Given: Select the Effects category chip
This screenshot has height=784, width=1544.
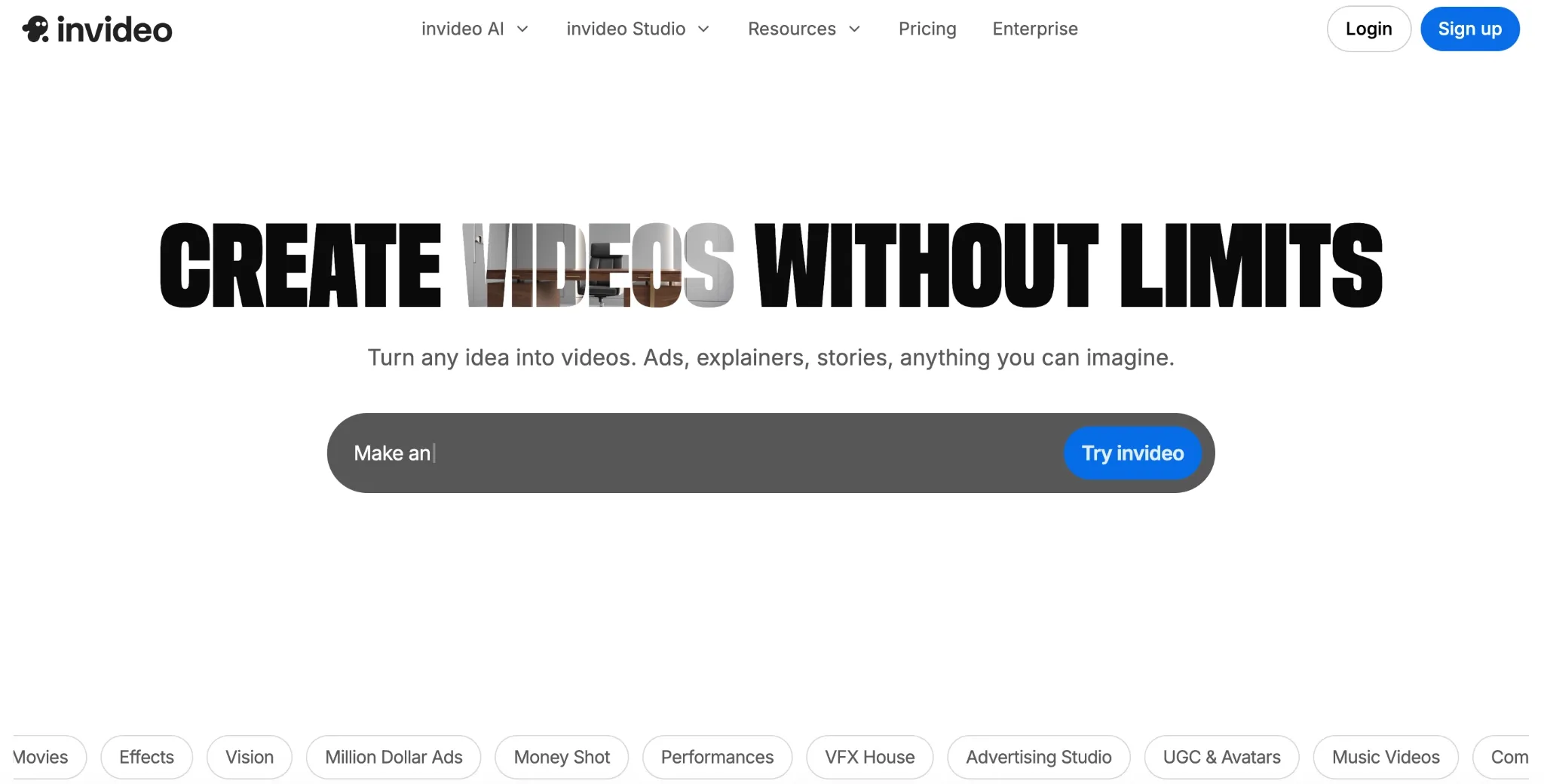Looking at the screenshot, I should click(147, 757).
